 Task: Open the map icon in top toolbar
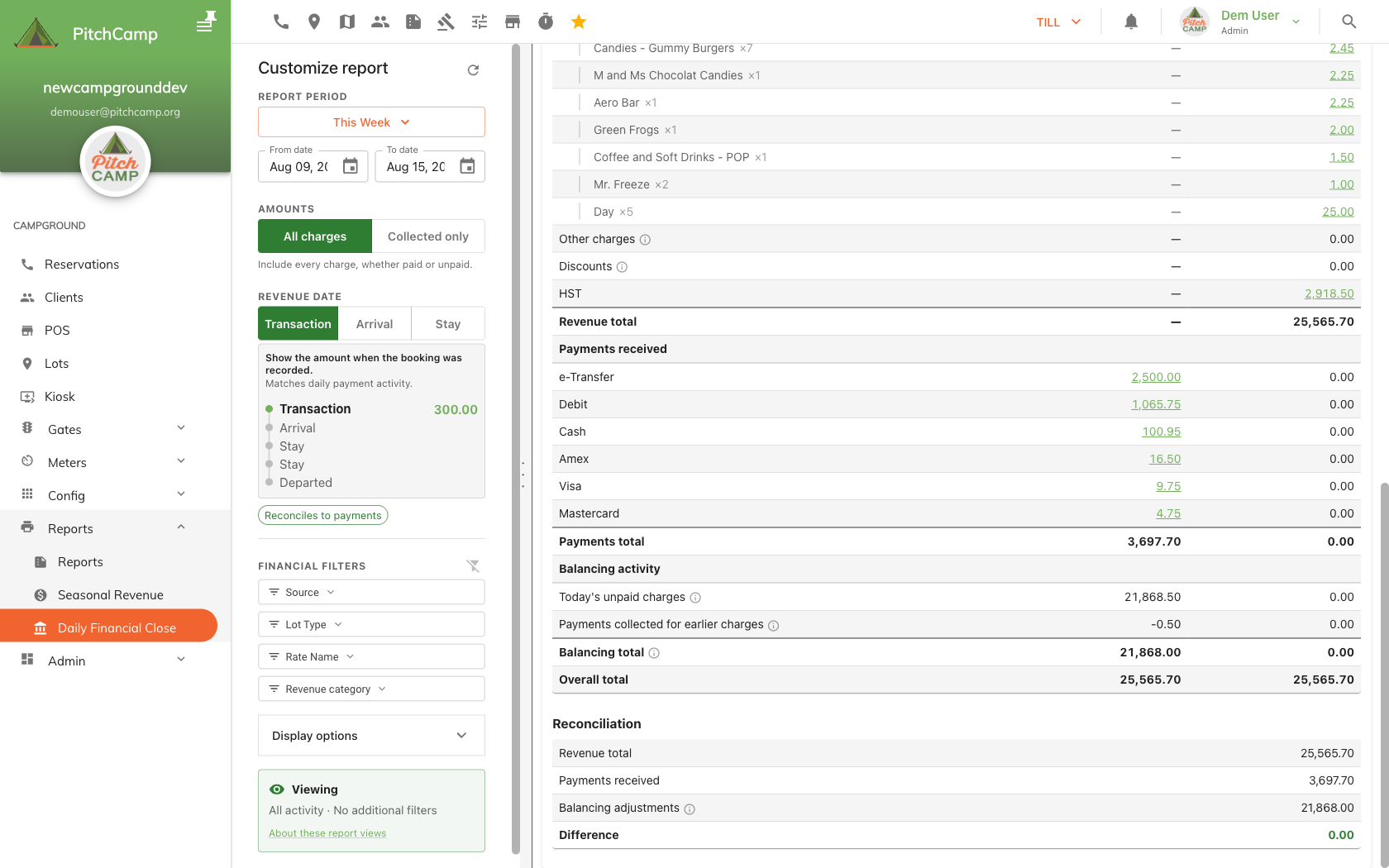click(x=347, y=21)
